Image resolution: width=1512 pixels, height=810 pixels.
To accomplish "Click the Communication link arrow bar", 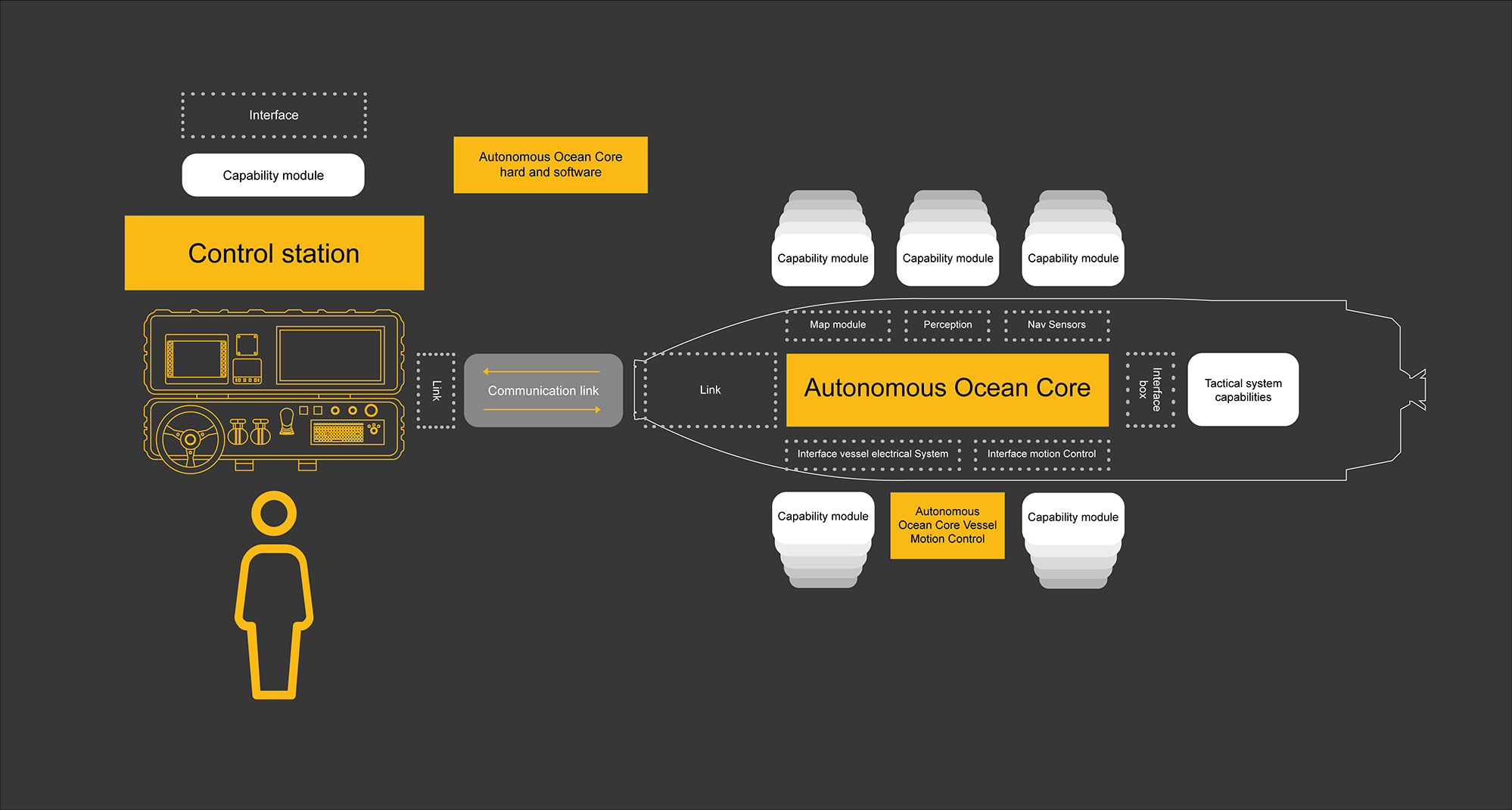I will pos(543,390).
